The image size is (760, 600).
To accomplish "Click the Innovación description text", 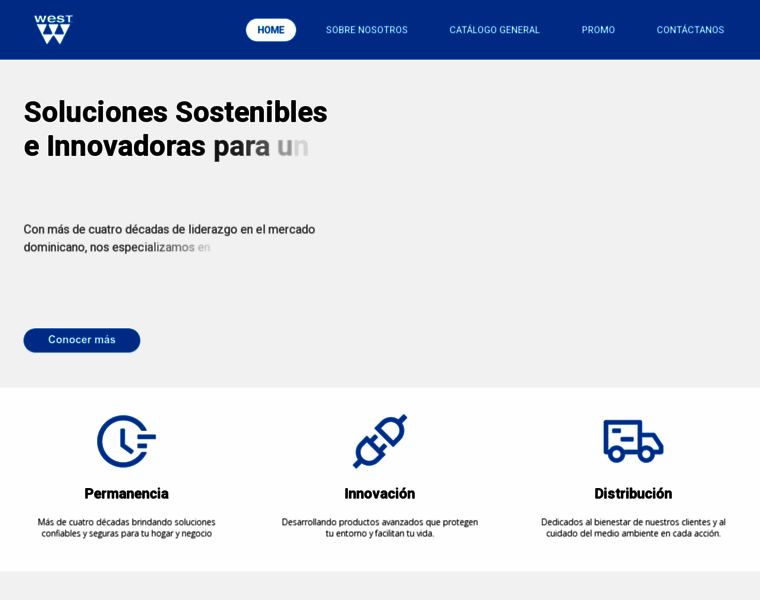I will pyautogui.click(x=380, y=528).
